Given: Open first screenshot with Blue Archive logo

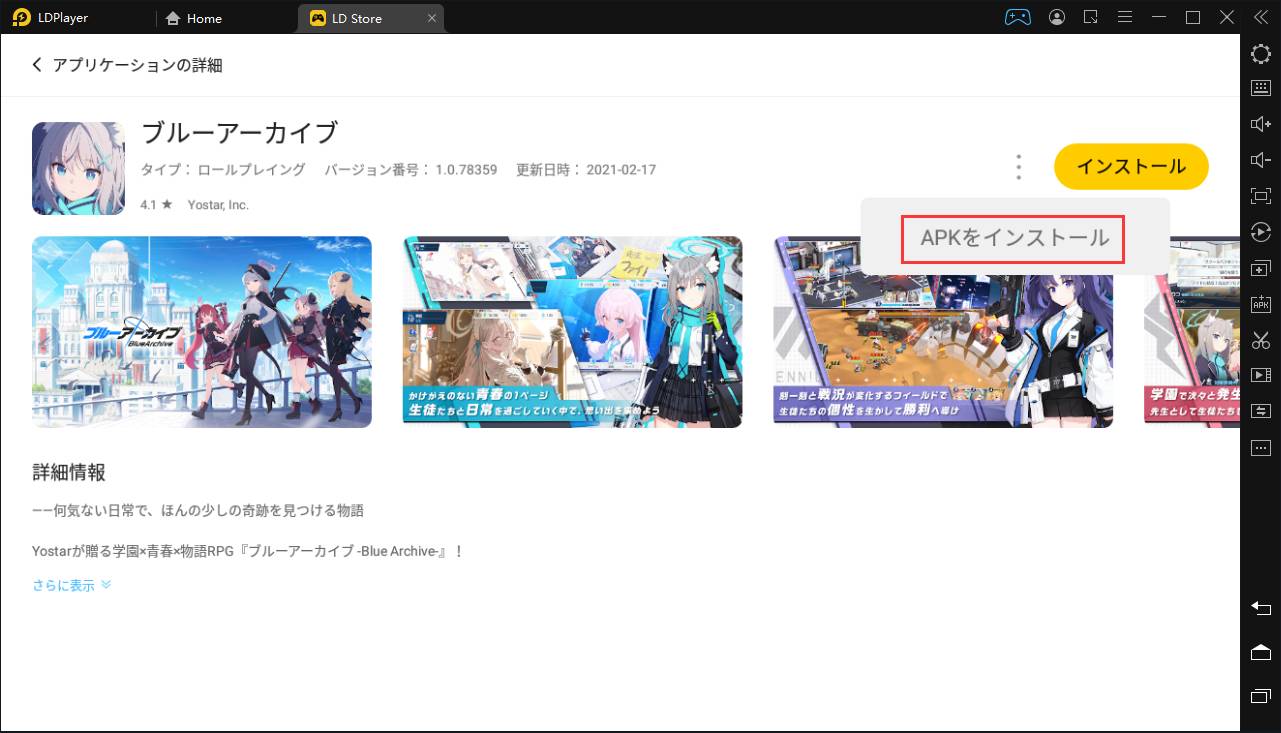Looking at the screenshot, I should 202,332.
